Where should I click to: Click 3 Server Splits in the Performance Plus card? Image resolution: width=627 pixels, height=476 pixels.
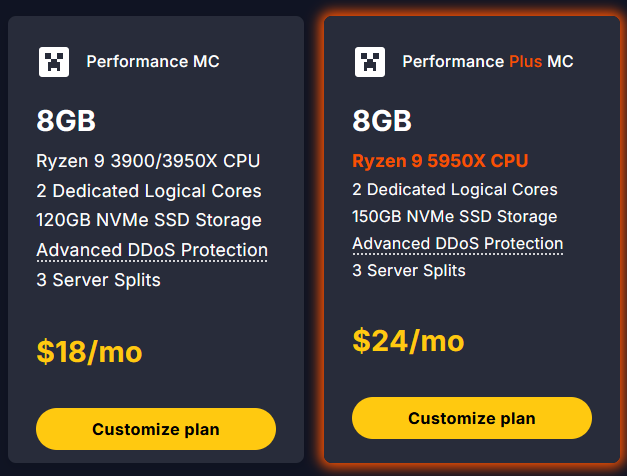[x=409, y=271]
